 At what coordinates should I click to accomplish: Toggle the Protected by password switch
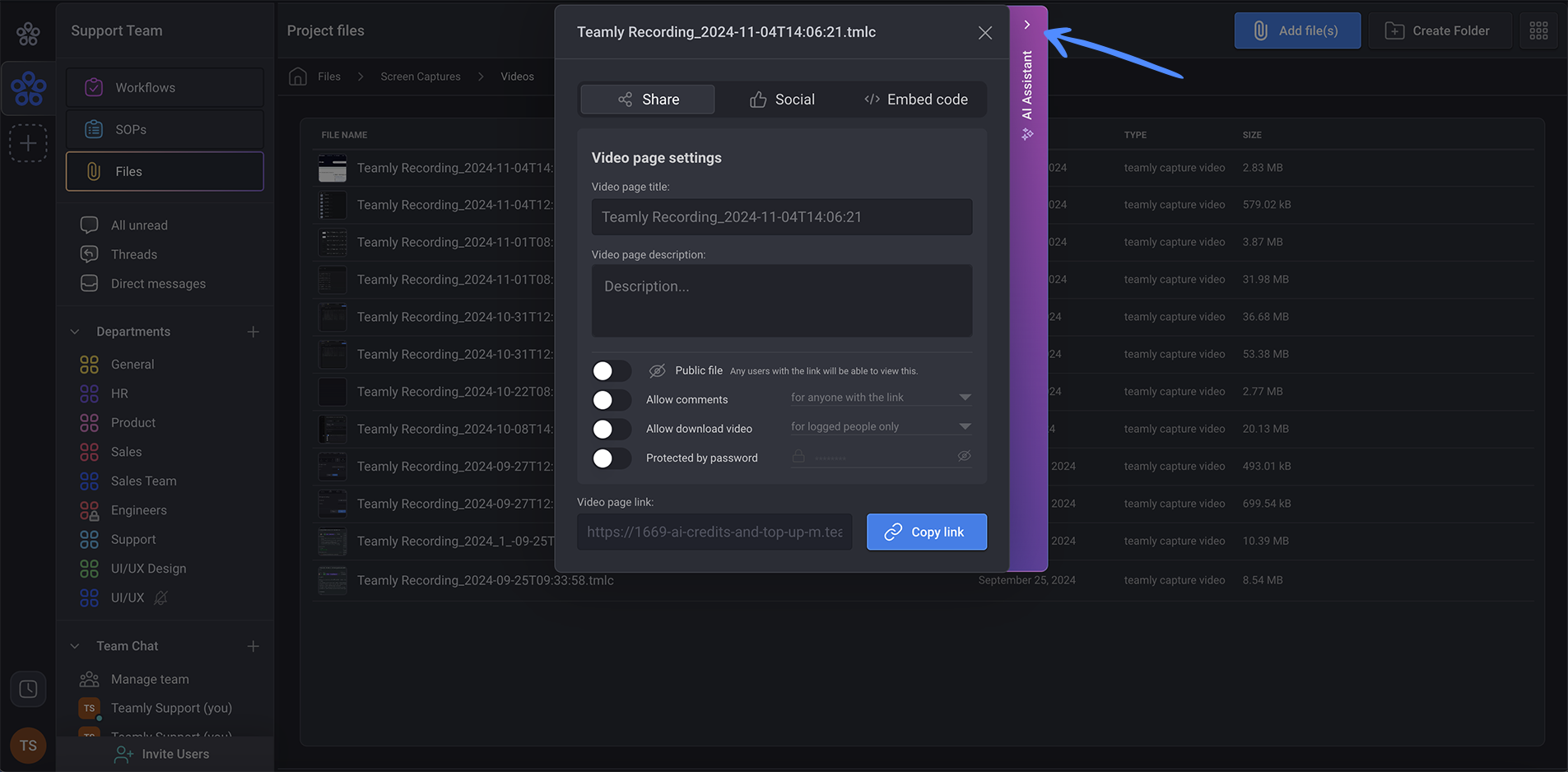[x=612, y=458]
